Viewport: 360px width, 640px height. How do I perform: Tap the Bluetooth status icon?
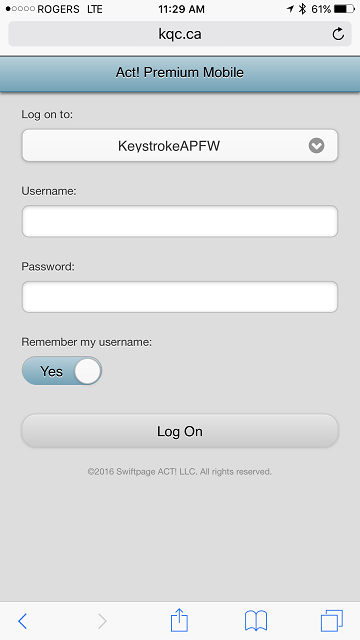pos(302,9)
